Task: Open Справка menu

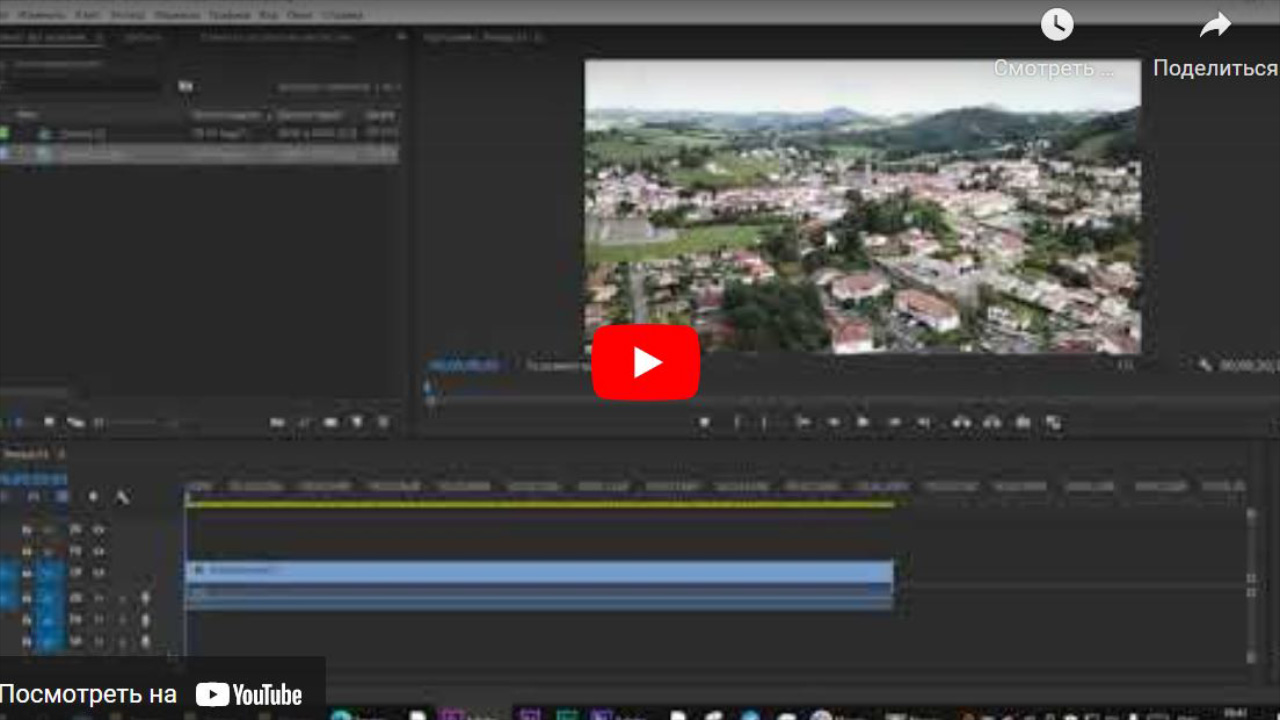Action: click(x=343, y=15)
